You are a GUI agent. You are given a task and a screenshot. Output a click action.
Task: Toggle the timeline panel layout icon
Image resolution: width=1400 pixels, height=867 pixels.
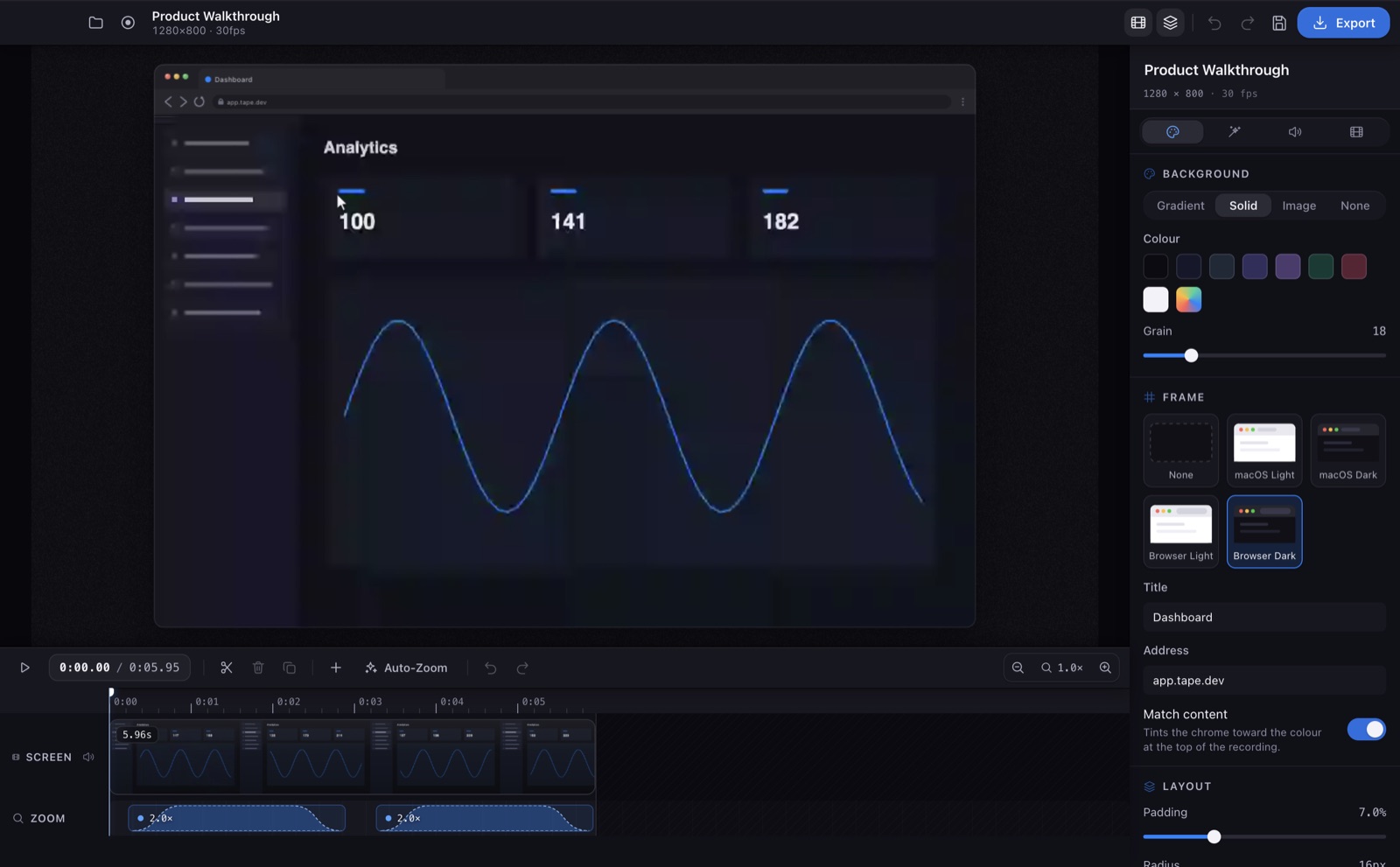[1137, 23]
